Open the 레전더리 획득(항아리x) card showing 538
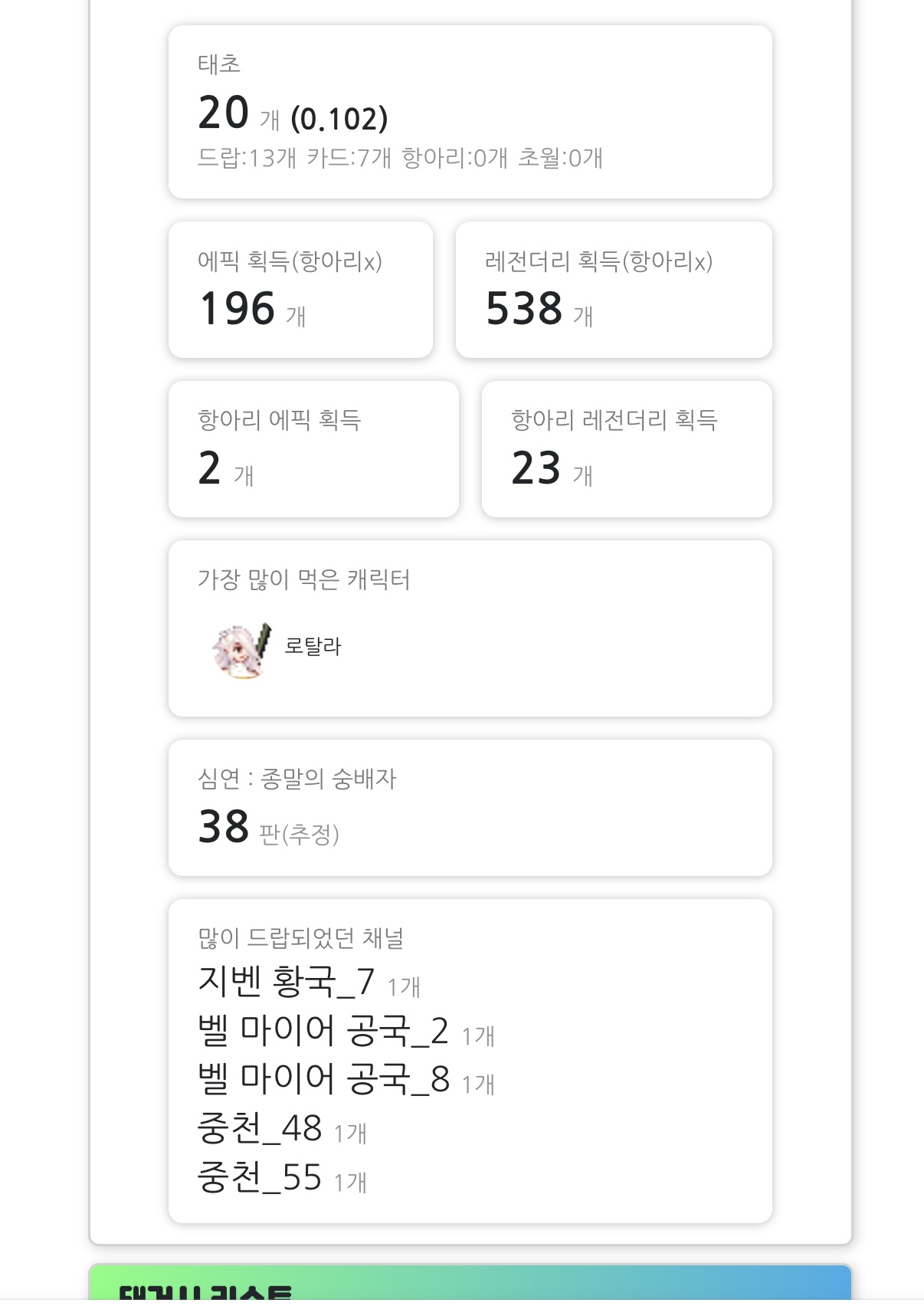Viewport: 924px width, 1306px height. click(x=613, y=290)
